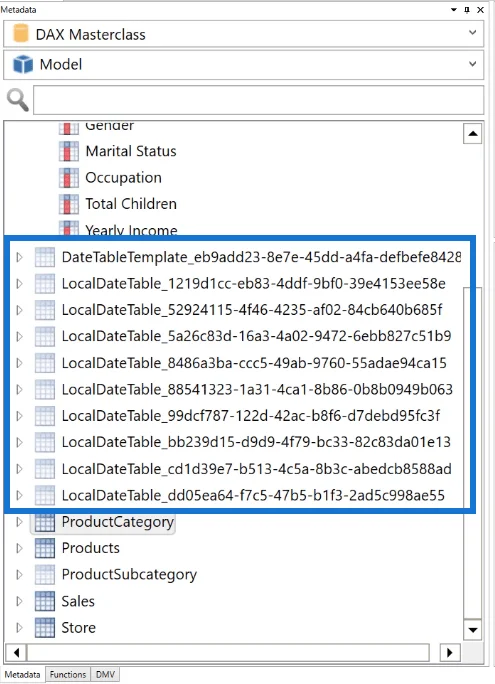Select the LocalDateTable_dd05ea64 table item

click(x=253, y=496)
